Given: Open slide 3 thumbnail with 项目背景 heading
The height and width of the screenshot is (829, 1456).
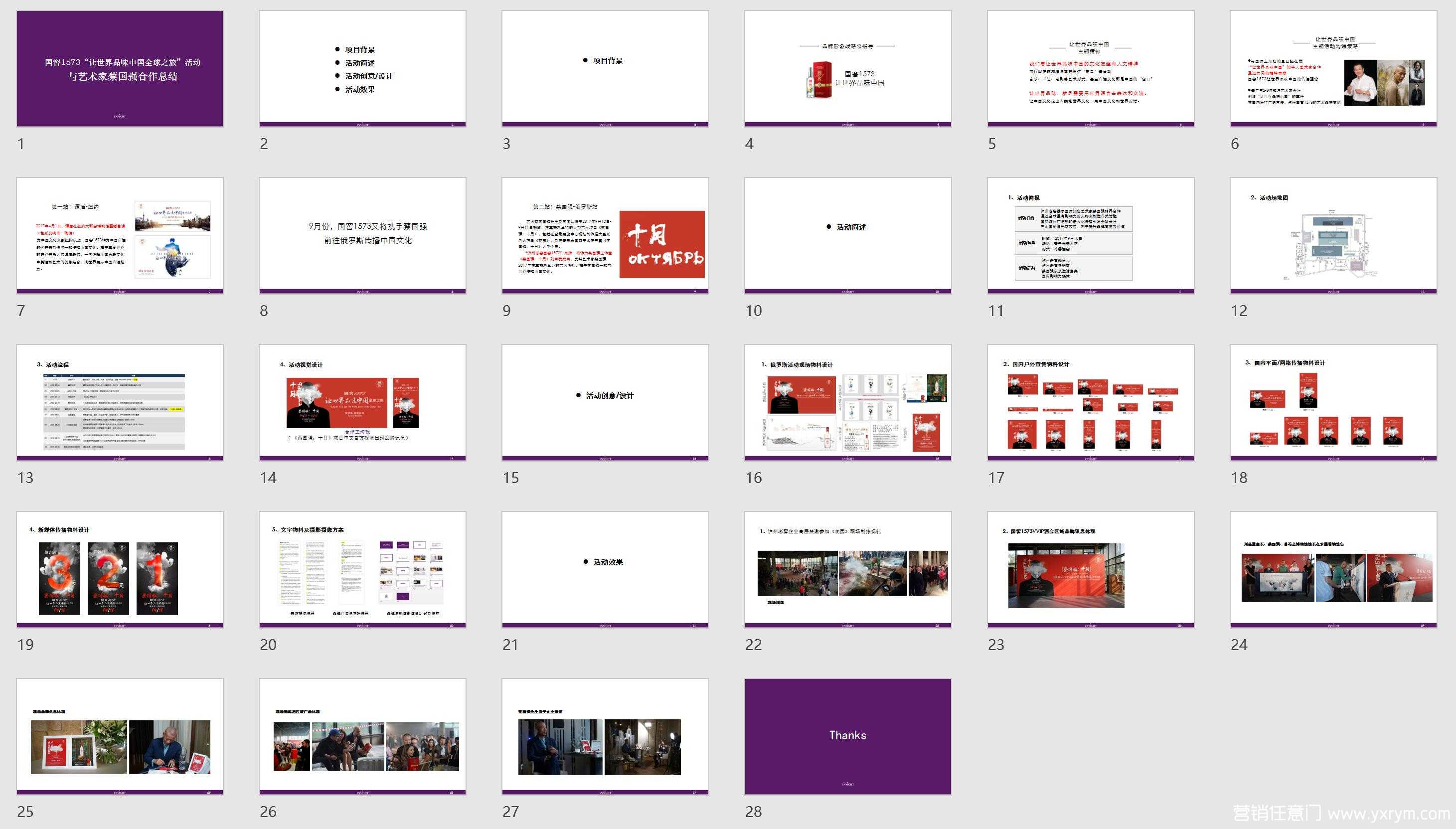Looking at the screenshot, I should [x=605, y=68].
